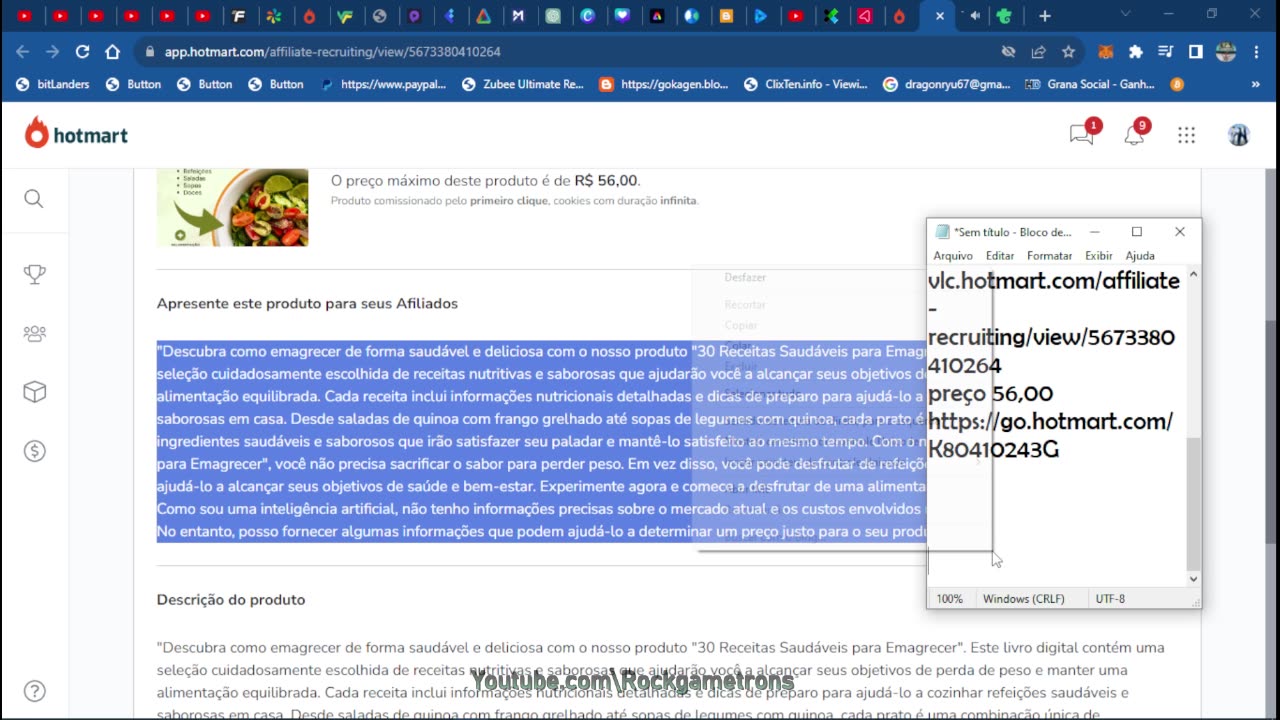This screenshot has height=720, width=1280.
Task: Switch to the tab with the F icon
Action: click(x=238, y=16)
